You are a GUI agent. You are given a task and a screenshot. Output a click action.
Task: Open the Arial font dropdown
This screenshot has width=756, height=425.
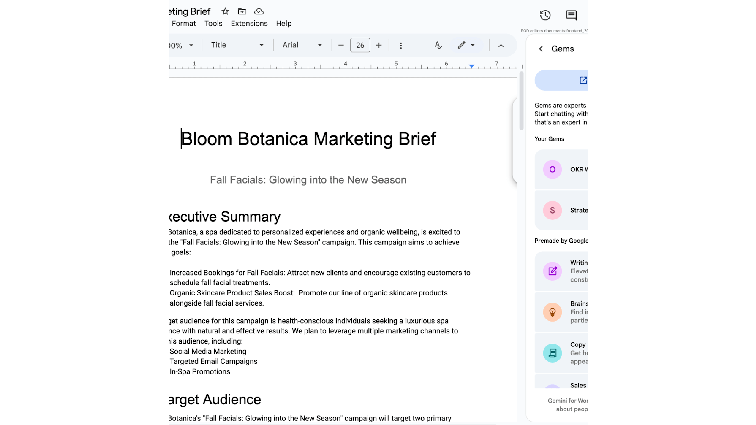[x=302, y=45]
